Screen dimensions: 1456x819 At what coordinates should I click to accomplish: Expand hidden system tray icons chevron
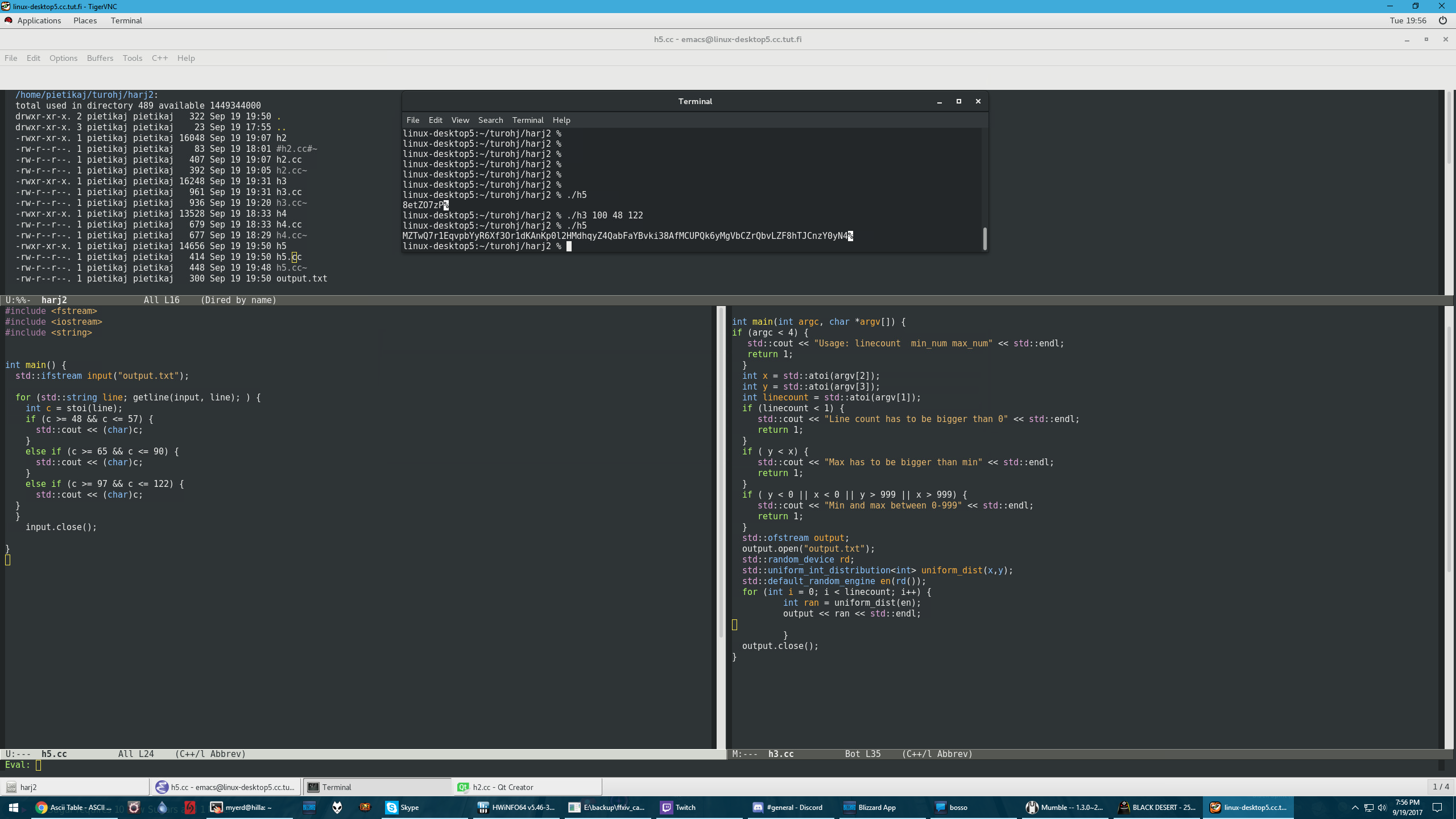tap(1355, 808)
